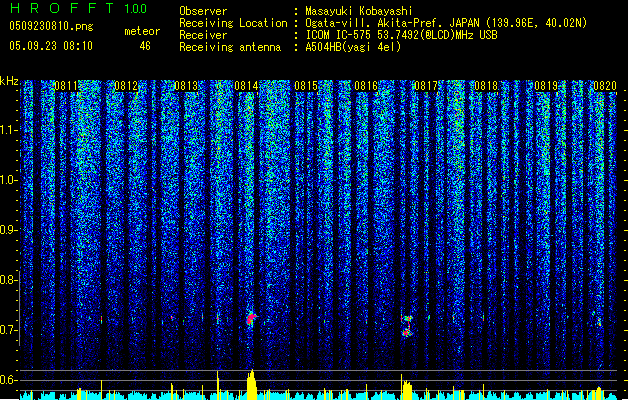Click the time marker 0817

[426, 86]
